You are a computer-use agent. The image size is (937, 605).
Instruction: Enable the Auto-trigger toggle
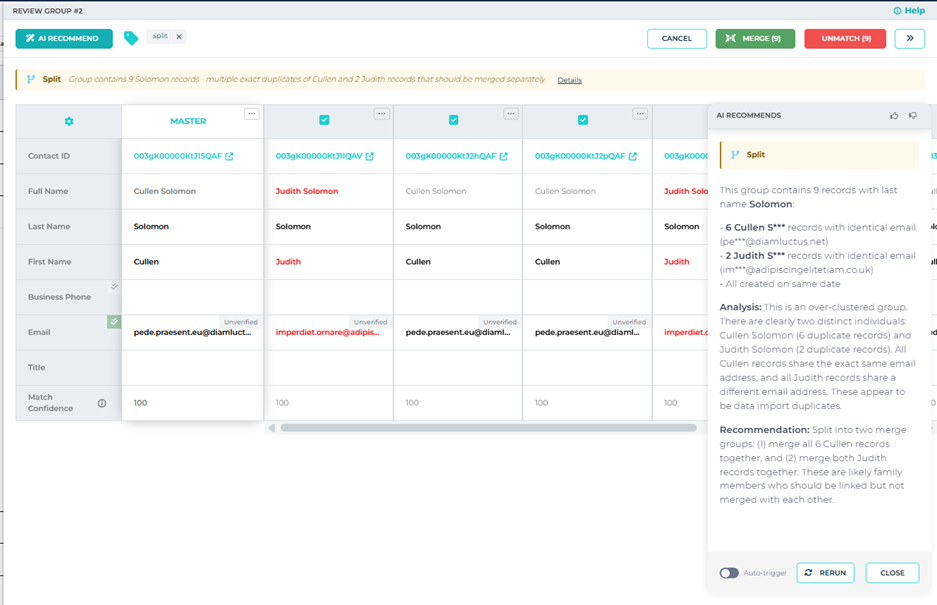pyautogui.click(x=731, y=572)
